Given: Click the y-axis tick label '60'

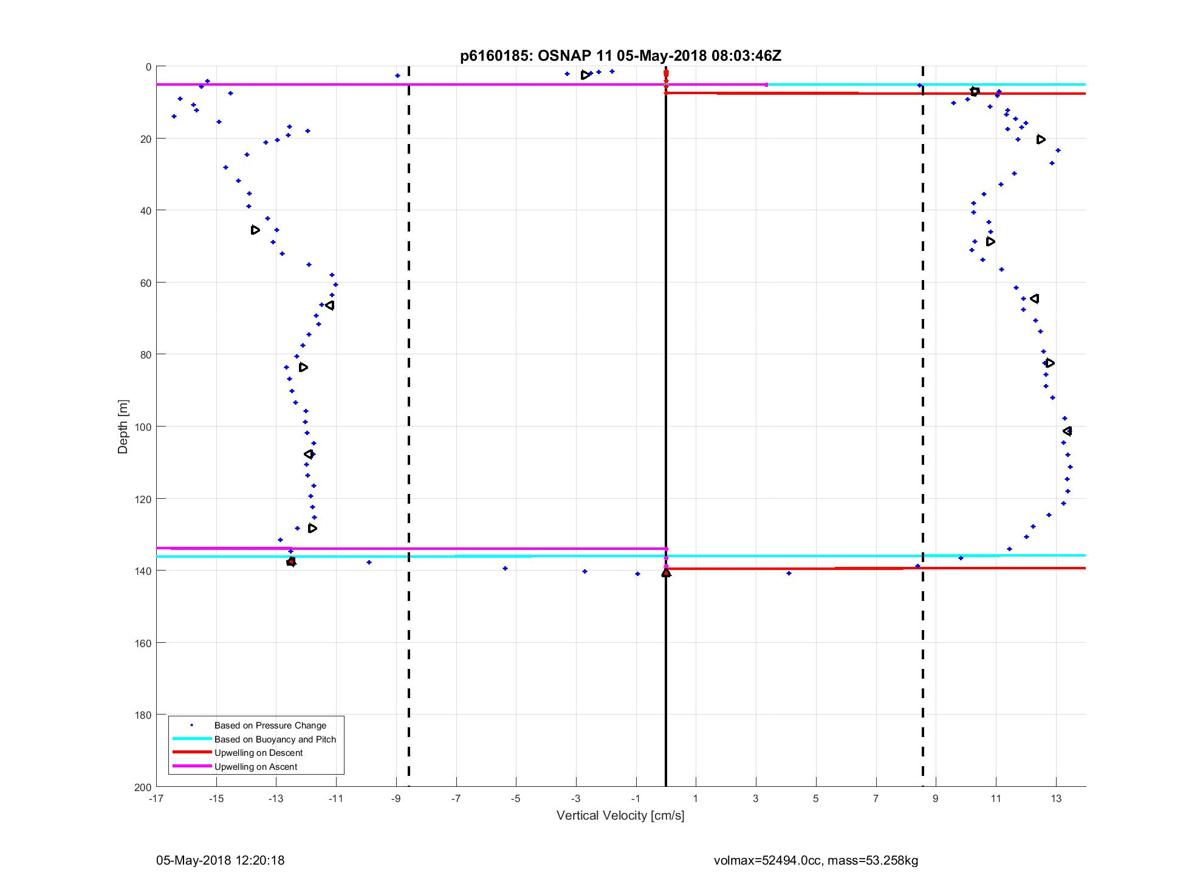Looking at the screenshot, I should tap(146, 283).
